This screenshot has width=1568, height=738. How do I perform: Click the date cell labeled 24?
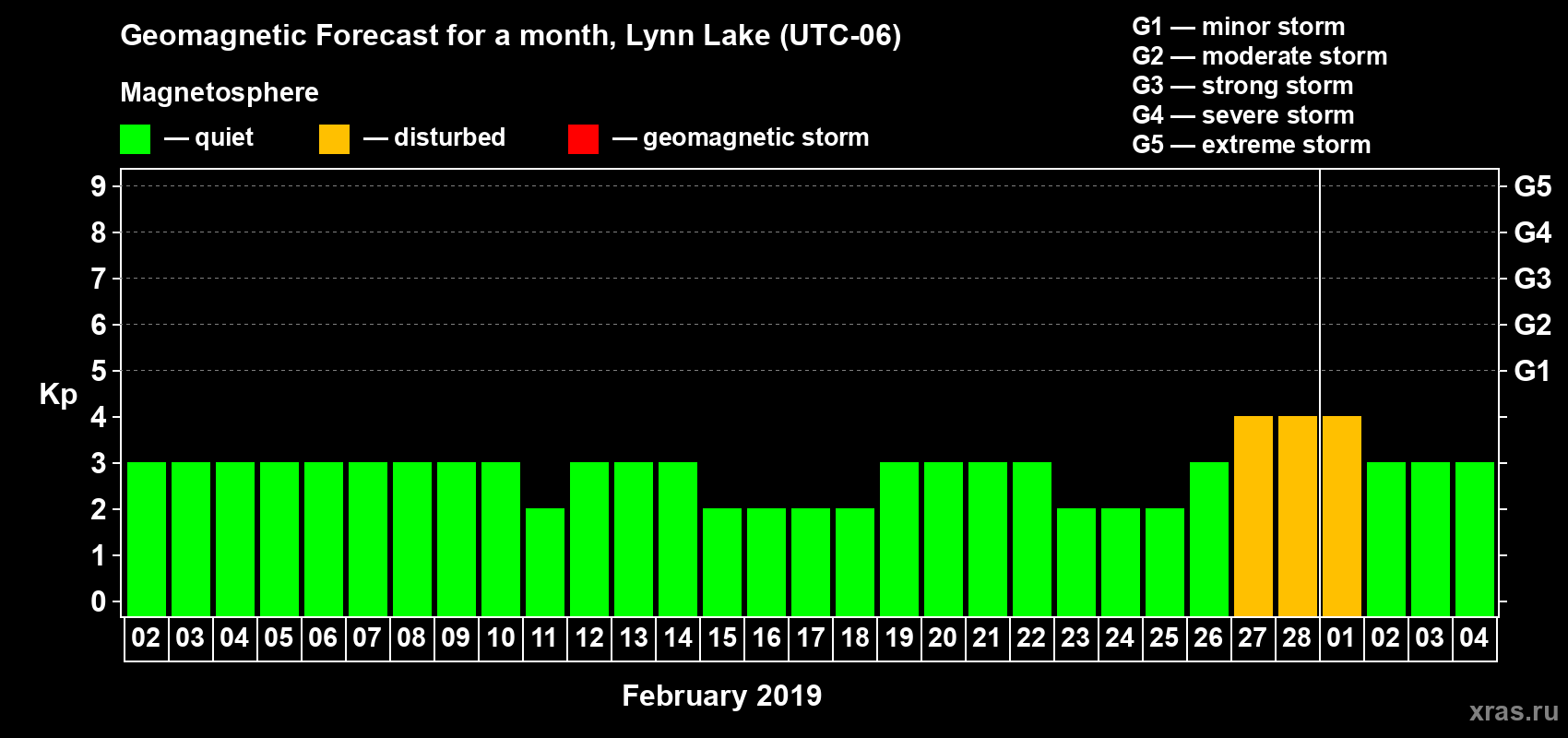[1120, 638]
